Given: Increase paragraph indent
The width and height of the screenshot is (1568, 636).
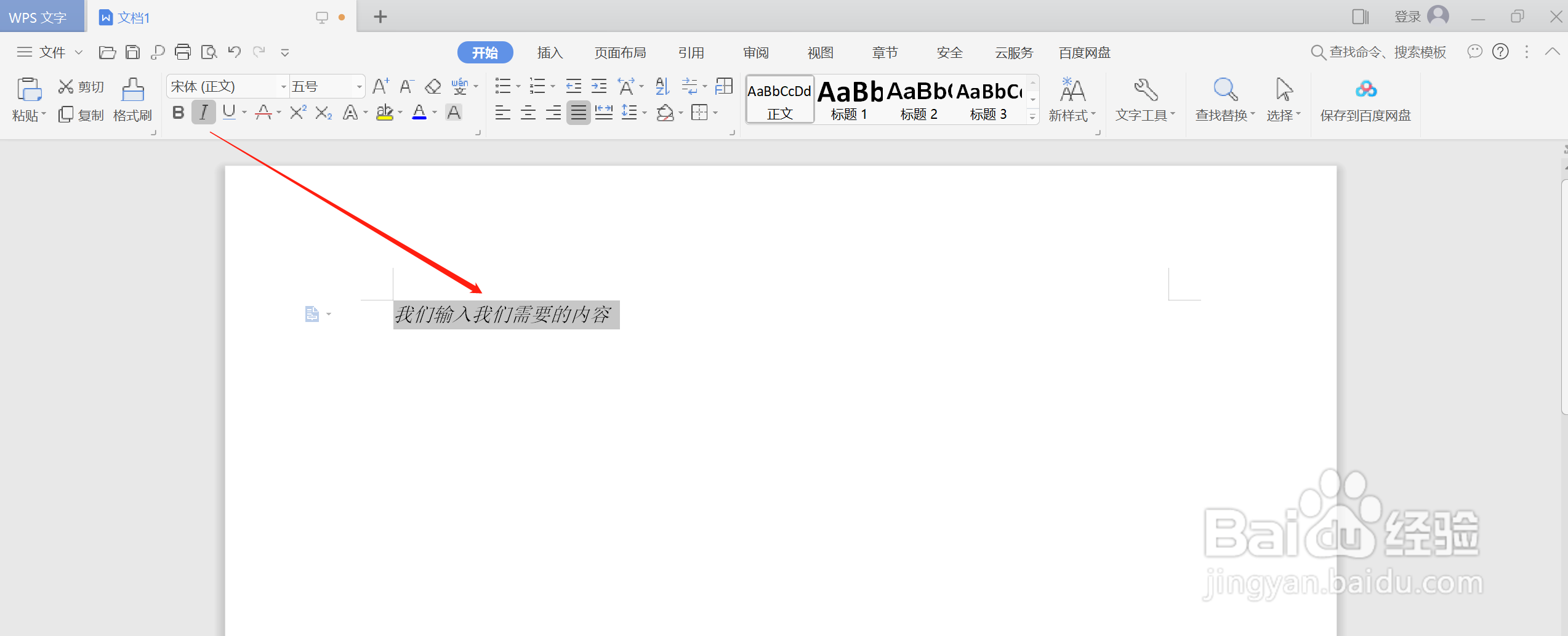Looking at the screenshot, I should 599,86.
